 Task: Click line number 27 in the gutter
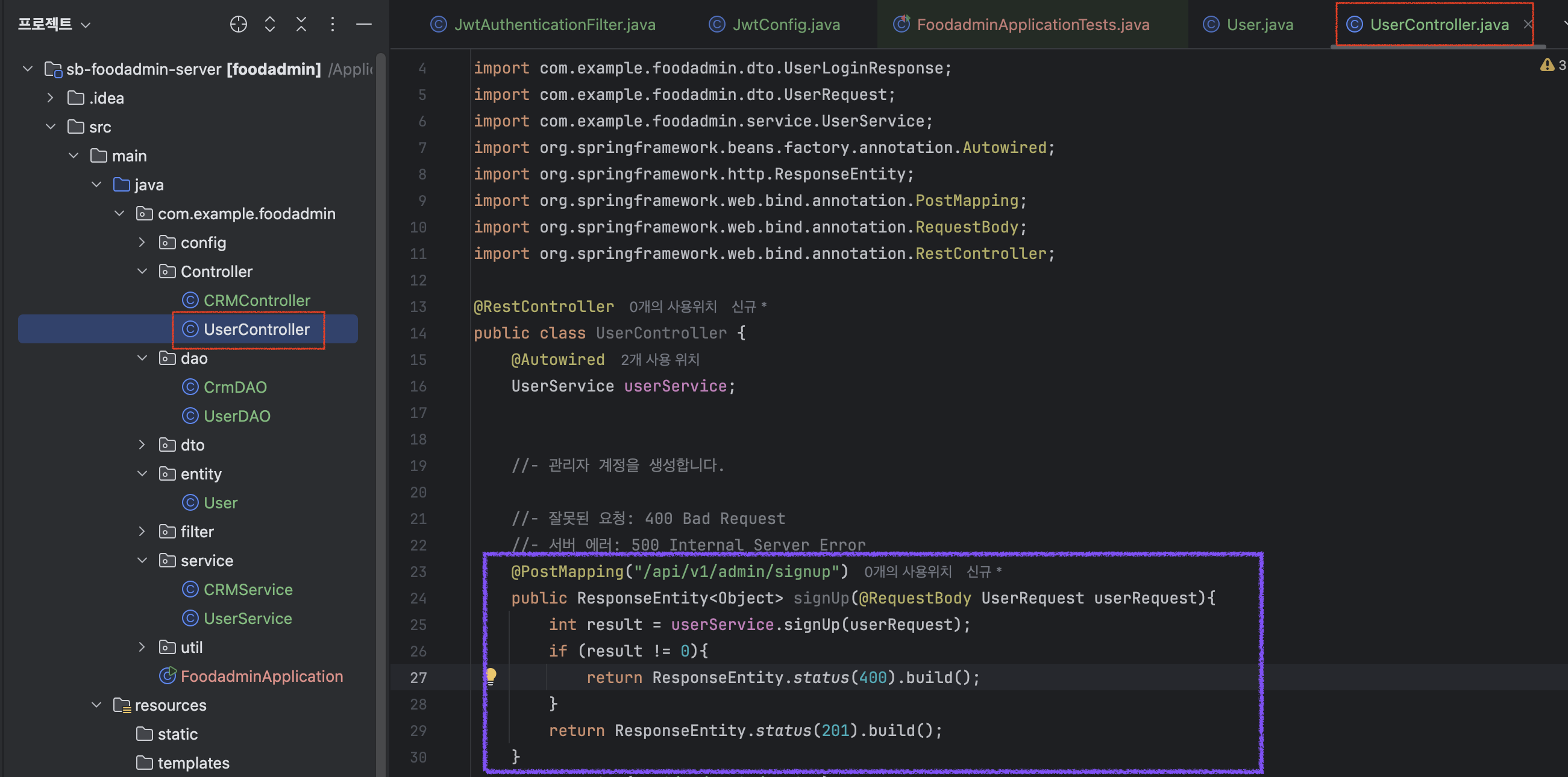click(x=418, y=677)
